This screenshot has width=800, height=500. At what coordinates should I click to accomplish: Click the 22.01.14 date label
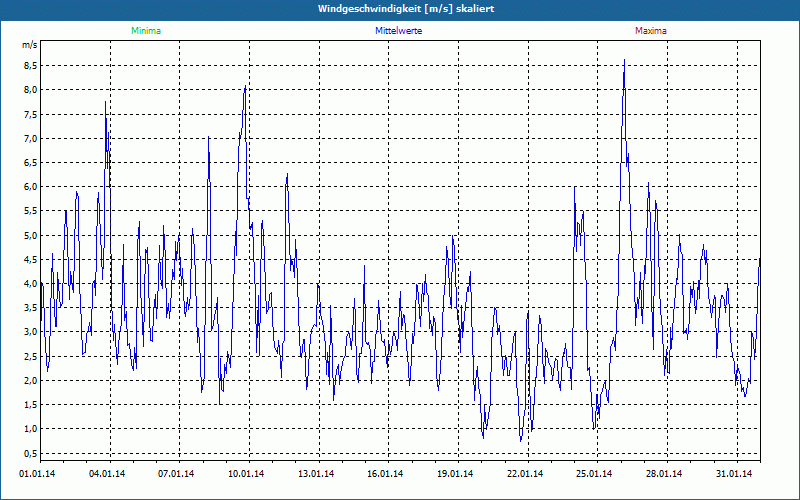pos(525,474)
